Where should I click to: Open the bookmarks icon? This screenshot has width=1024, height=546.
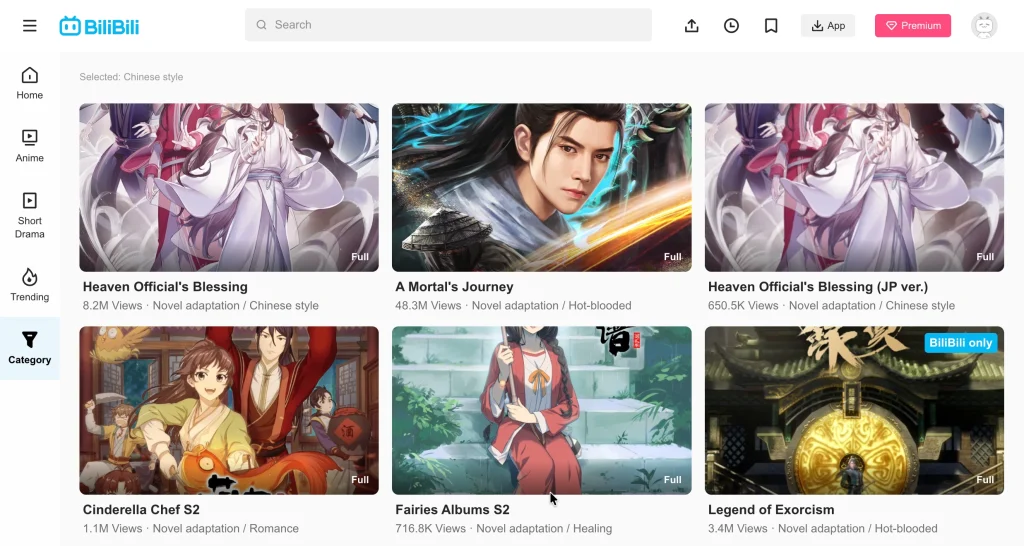coord(771,25)
